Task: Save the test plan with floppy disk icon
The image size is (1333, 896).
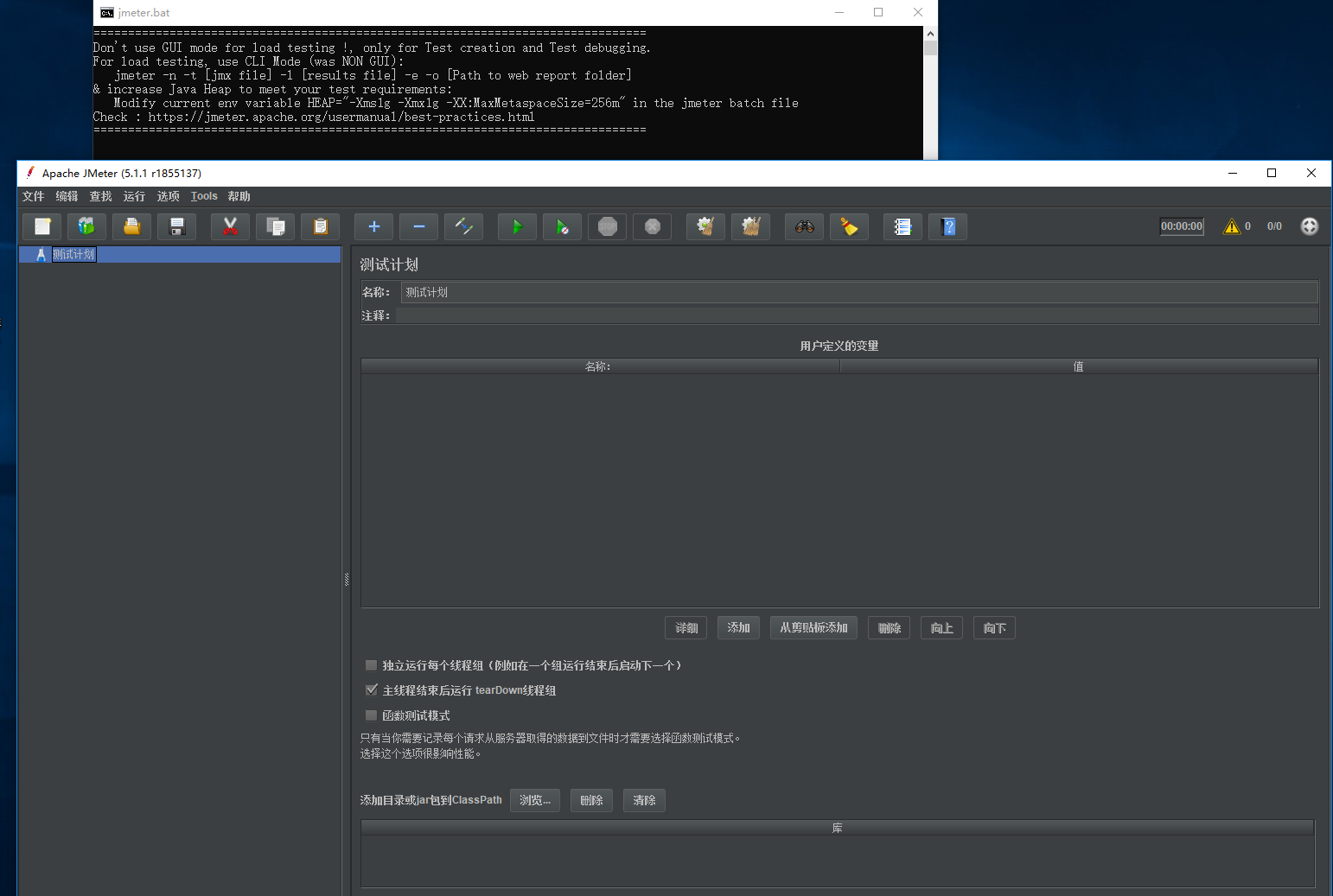Action: [x=176, y=226]
